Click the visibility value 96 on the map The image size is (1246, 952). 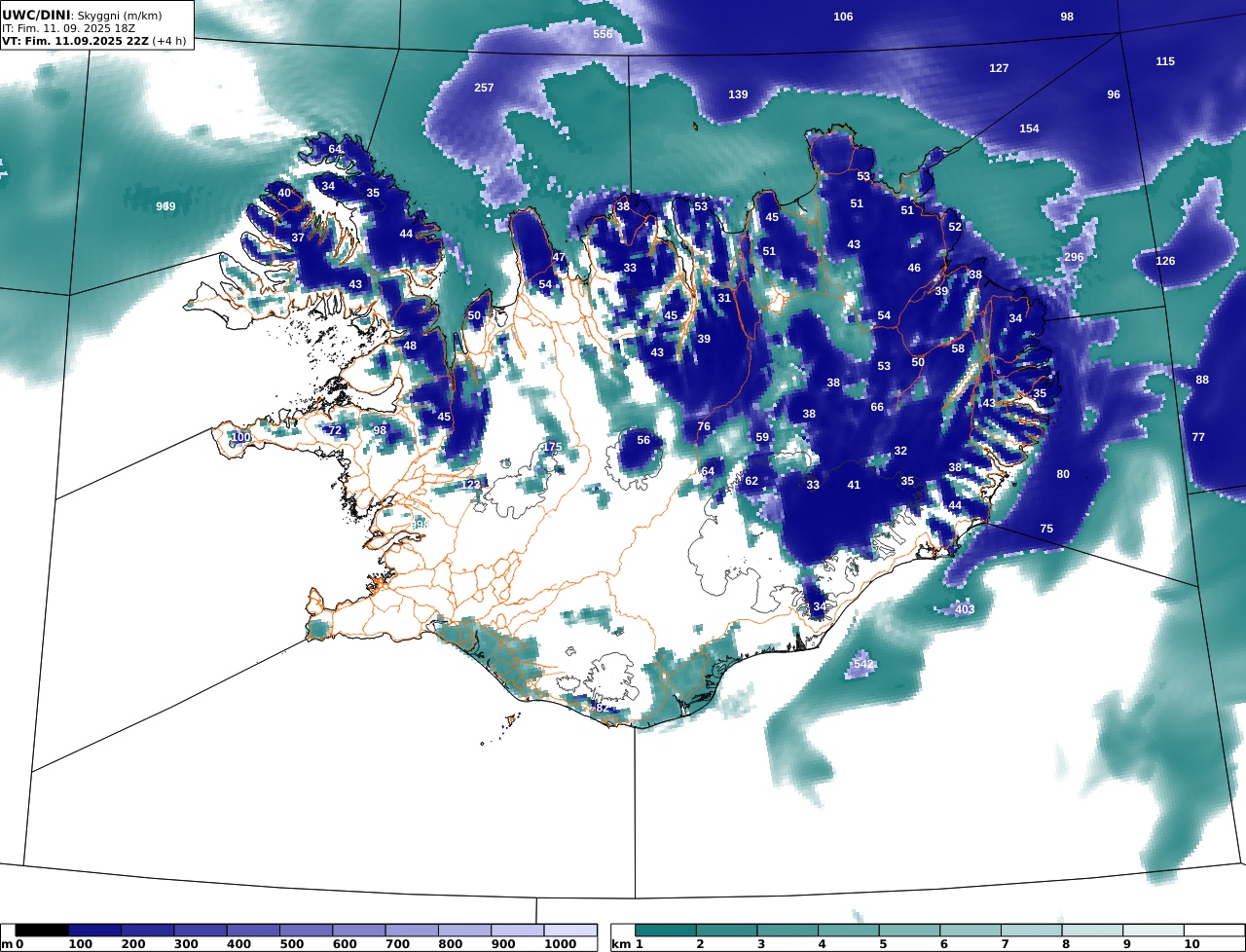1114,94
